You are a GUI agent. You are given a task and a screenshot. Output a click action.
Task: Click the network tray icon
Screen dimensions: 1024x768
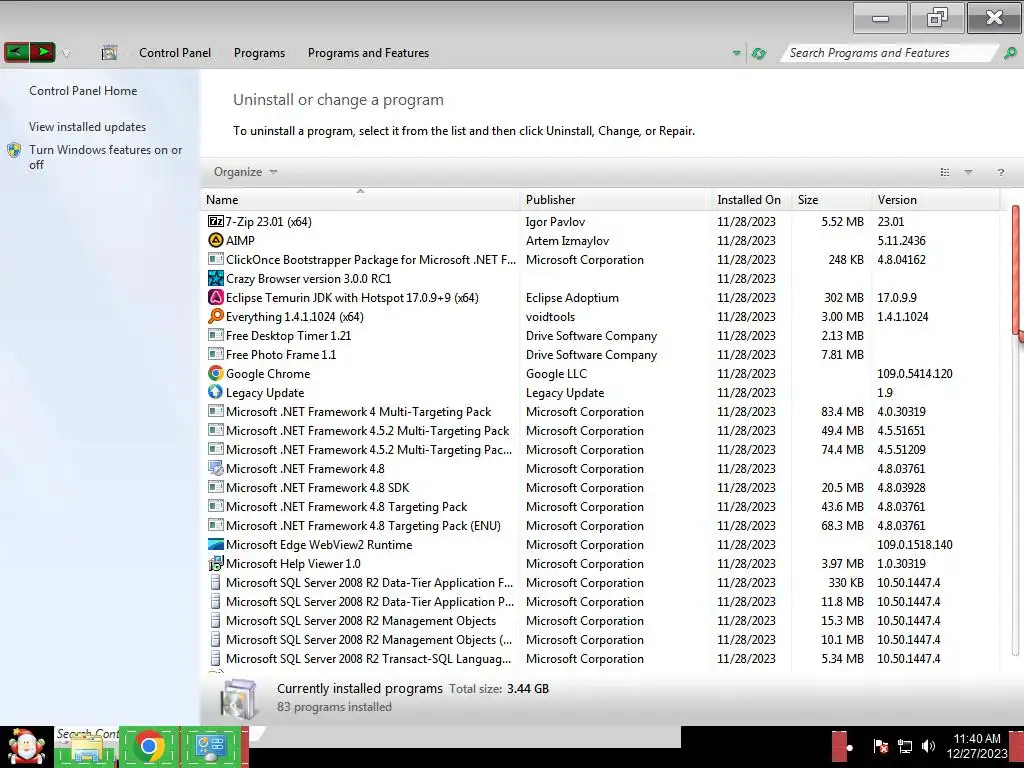[904, 746]
